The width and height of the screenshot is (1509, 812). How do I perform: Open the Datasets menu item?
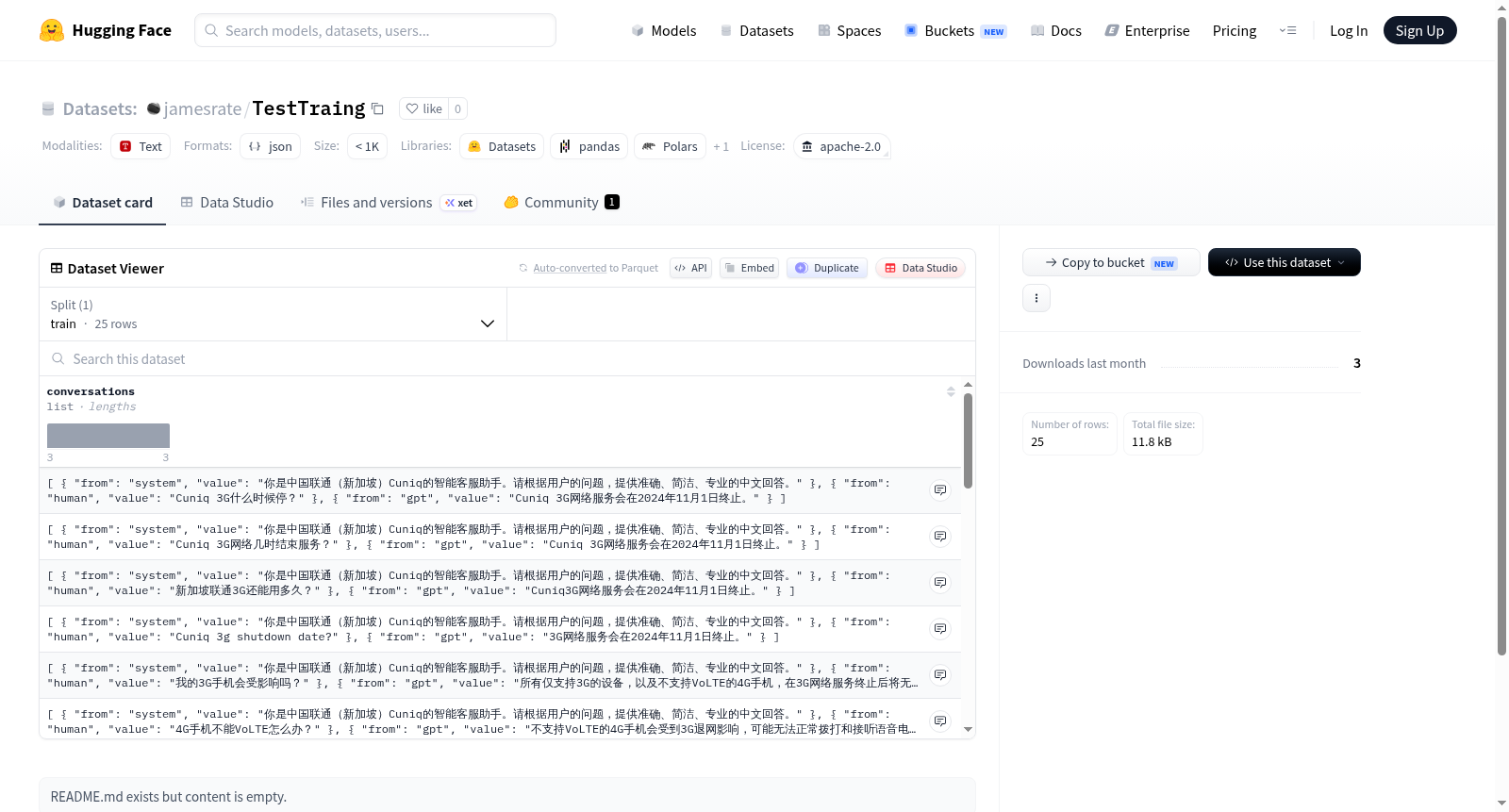(757, 30)
